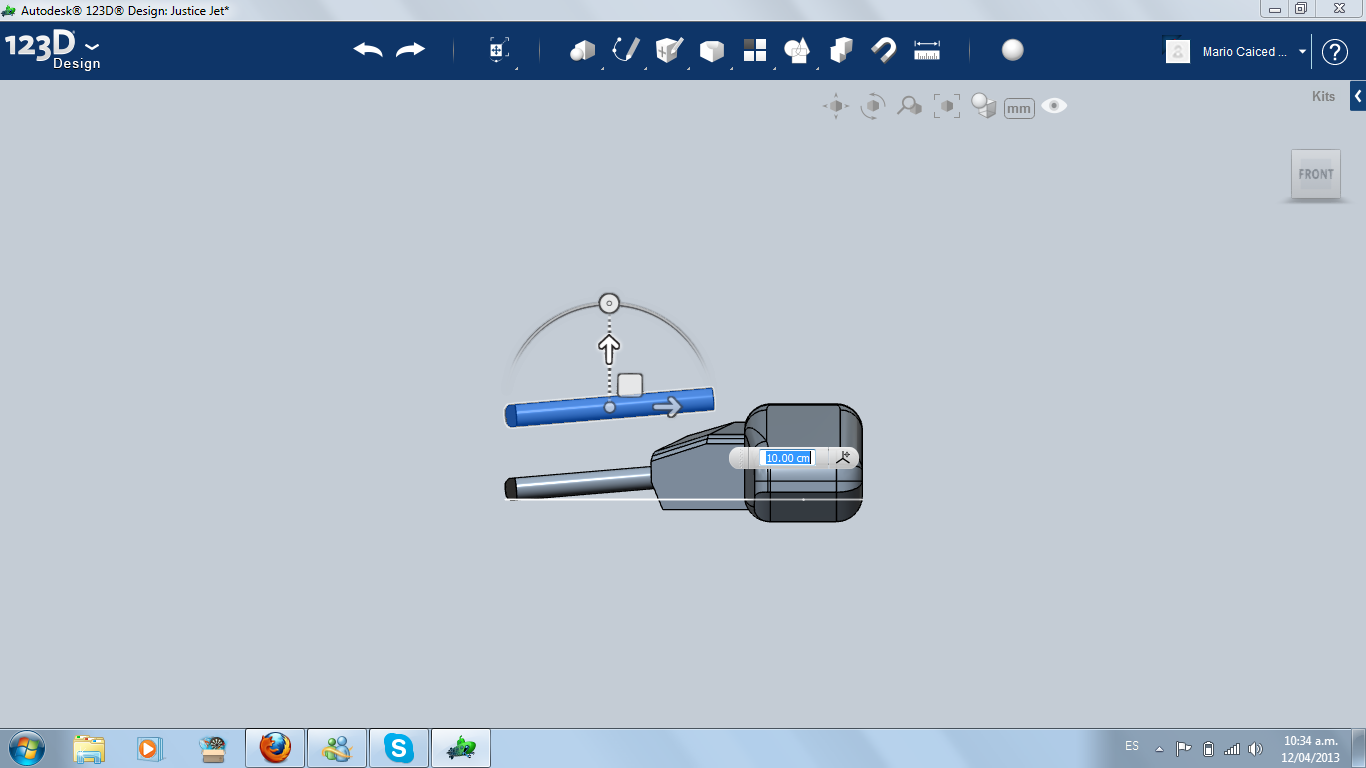Click the square planar move handle
Viewport: 1366px width, 768px height.
point(630,384)
